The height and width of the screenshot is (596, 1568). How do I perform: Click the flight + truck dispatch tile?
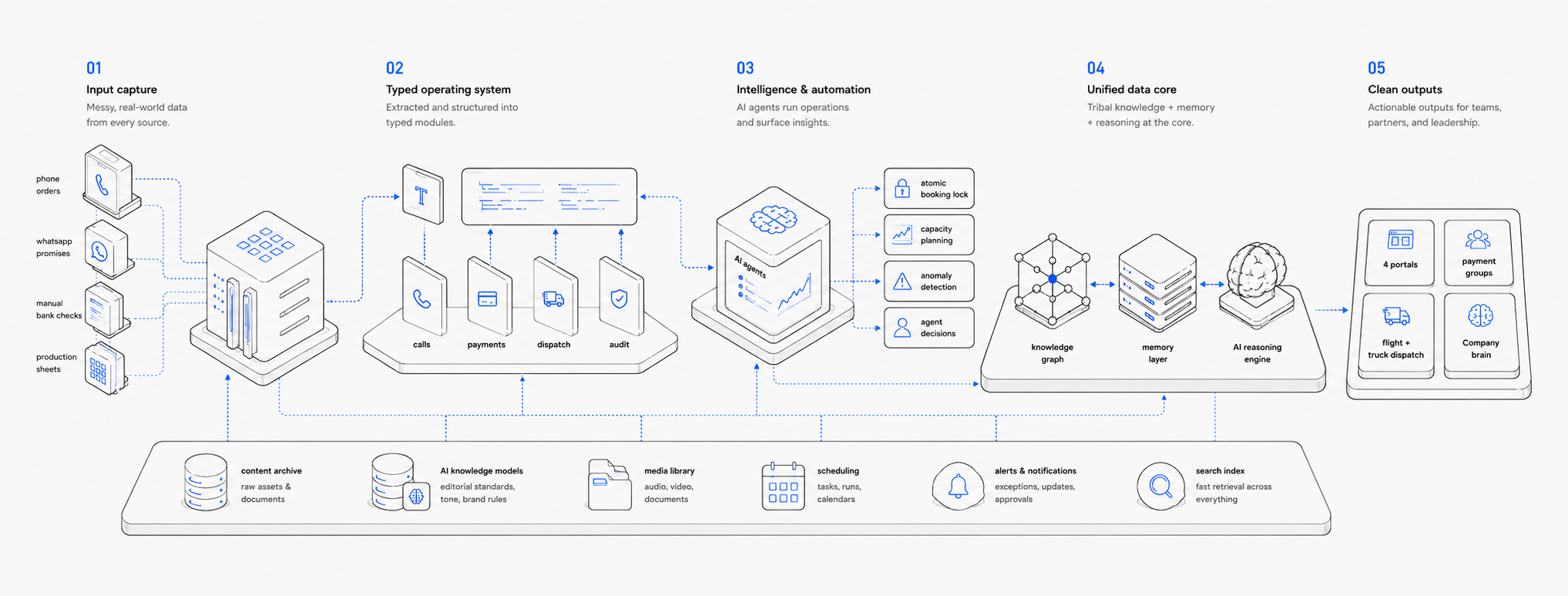coord(1396,333)
